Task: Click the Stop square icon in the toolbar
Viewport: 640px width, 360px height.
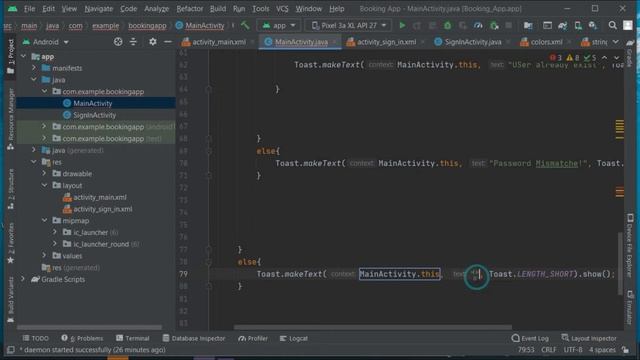Action: [x=509, y=25]
